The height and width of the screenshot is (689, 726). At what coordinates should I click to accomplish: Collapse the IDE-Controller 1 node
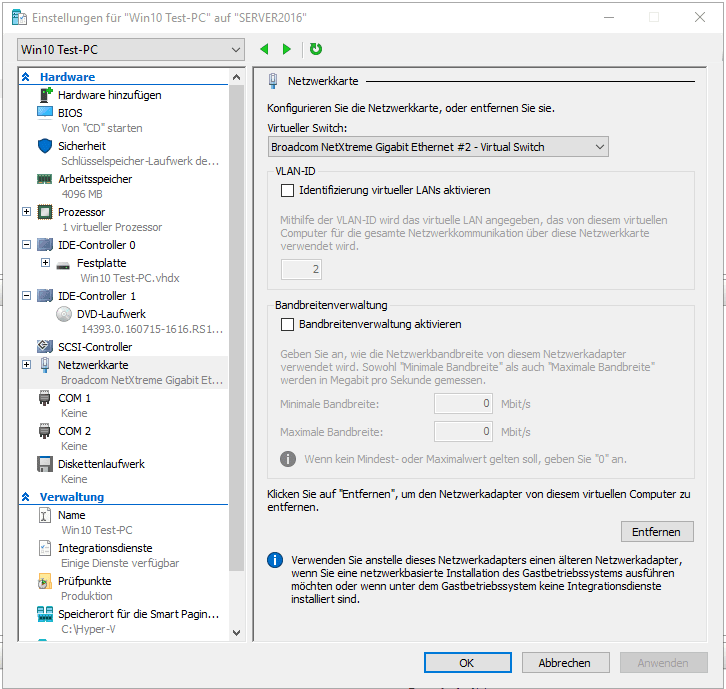pyautogui.click(x=27, y=295)
